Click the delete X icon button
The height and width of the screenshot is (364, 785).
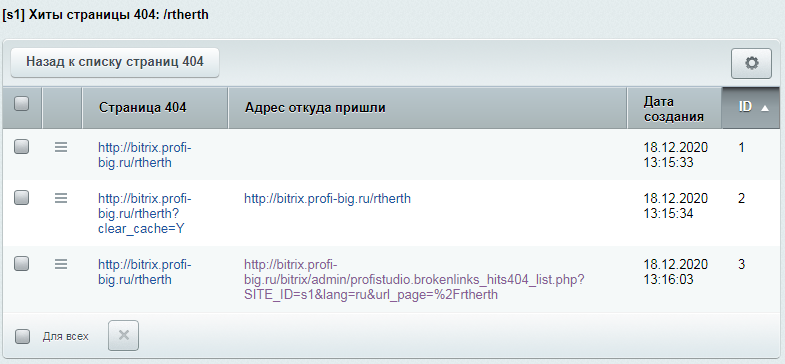(124, 335)
